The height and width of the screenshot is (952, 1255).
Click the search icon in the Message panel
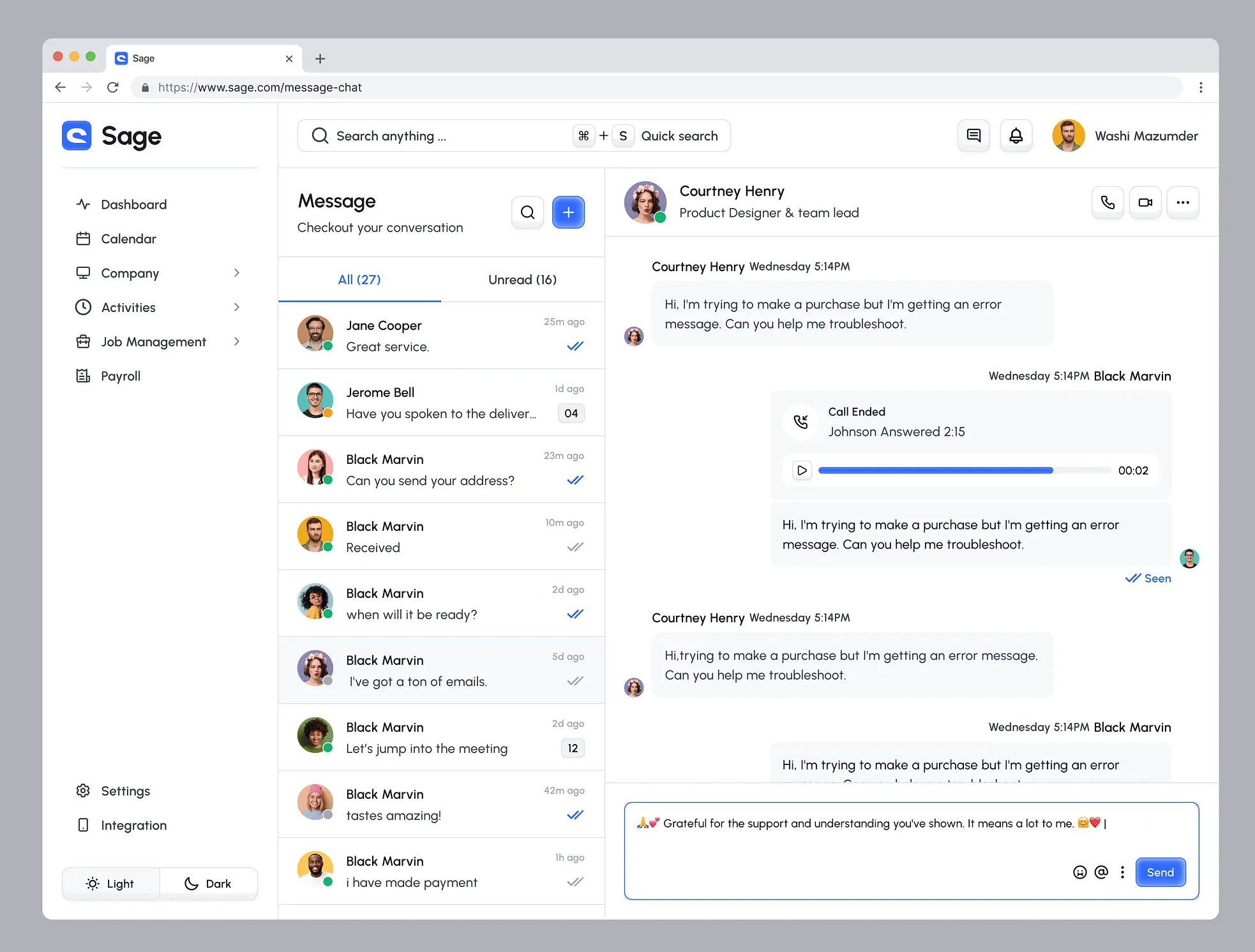pyautogui.click(x=527, y=212)
